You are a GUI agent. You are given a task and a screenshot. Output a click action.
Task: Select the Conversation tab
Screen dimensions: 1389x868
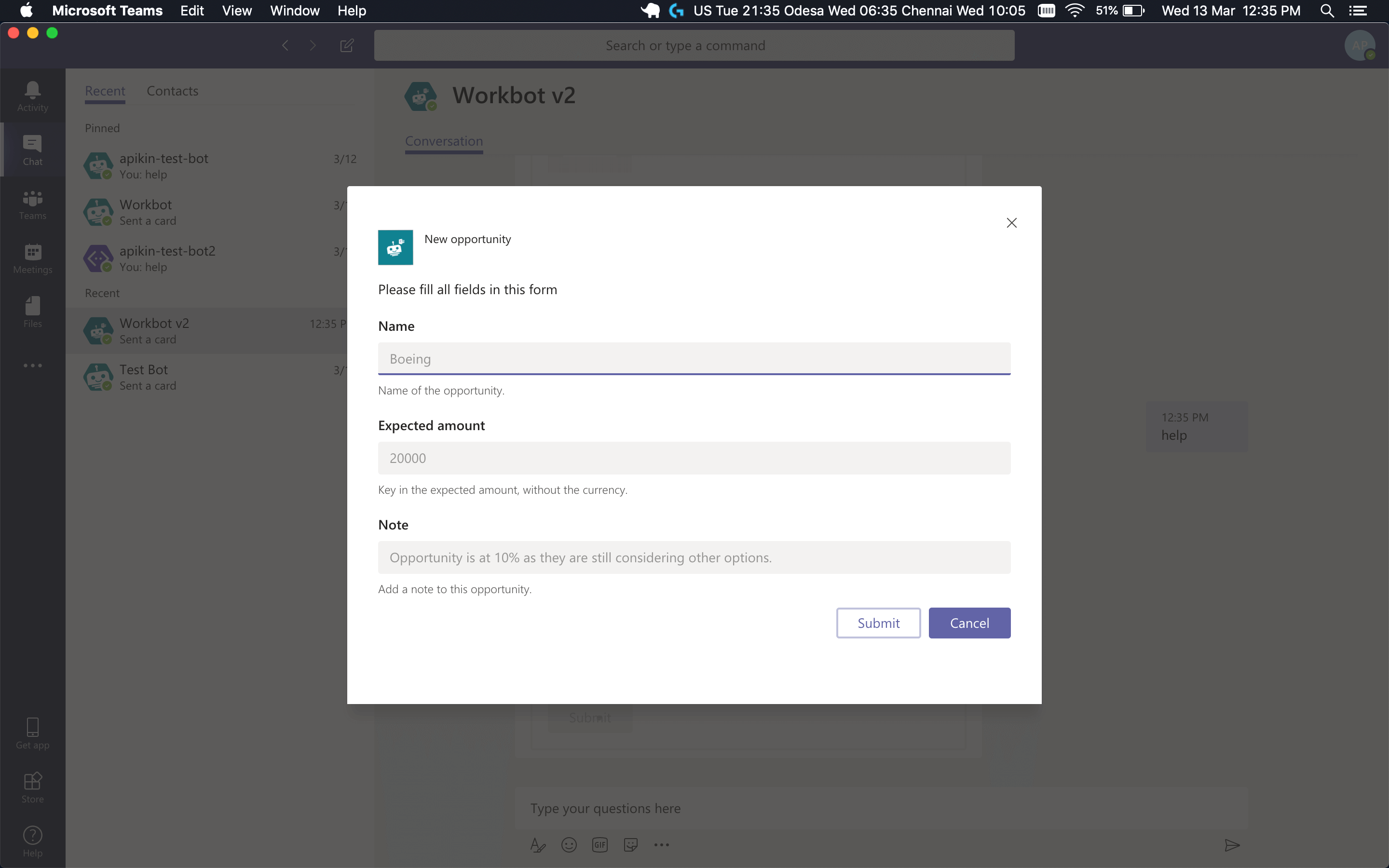click(445, 140)
